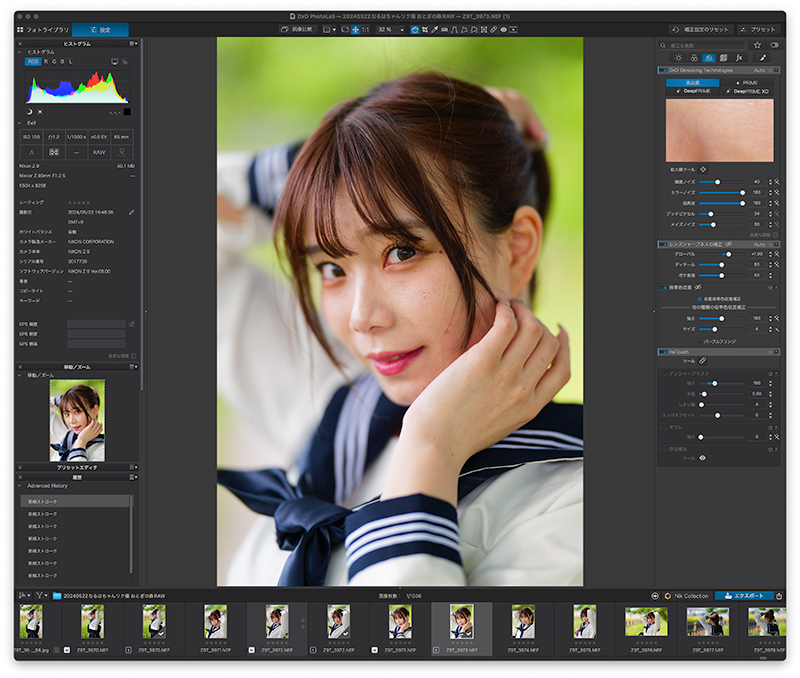800x678 pixels.
Task: Switch to the Customize (設定) tab
Action: pyautogui.click(x=101, y=30)
